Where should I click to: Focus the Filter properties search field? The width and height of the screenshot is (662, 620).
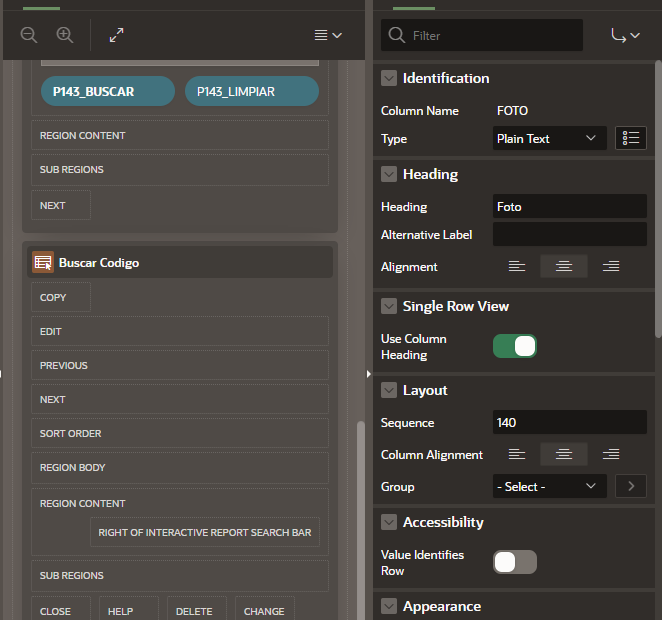pyautogui.click(x=482, y=35)
